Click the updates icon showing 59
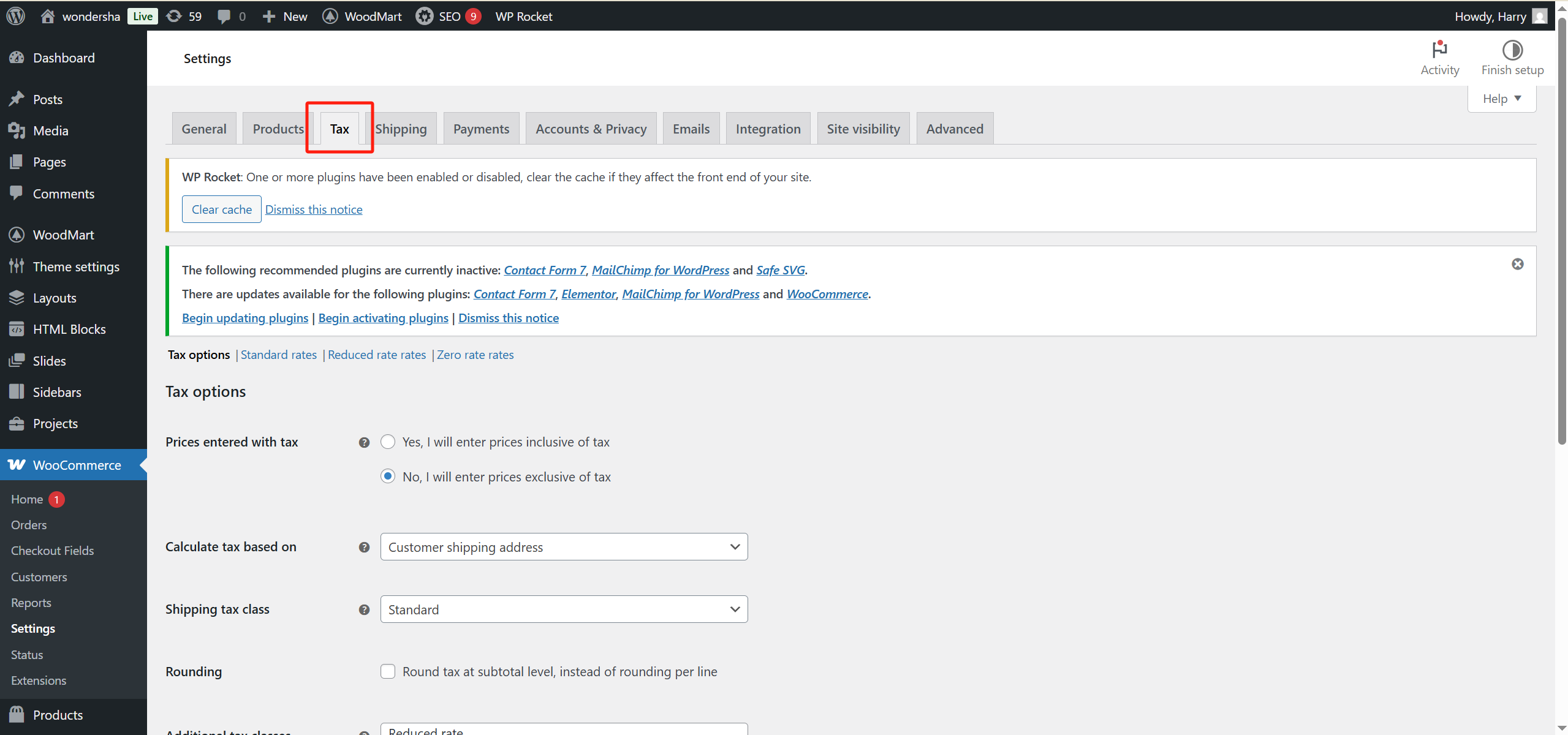1568x735 pixels. [x=175, y=16]
